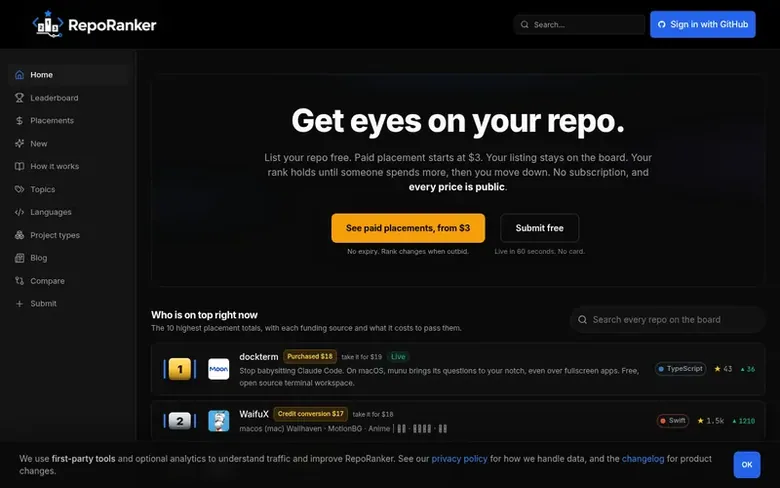Click WaifuX star count 1.5k
Image resolution: width=780 pixels, height=488 pixels.
[710, 421]
